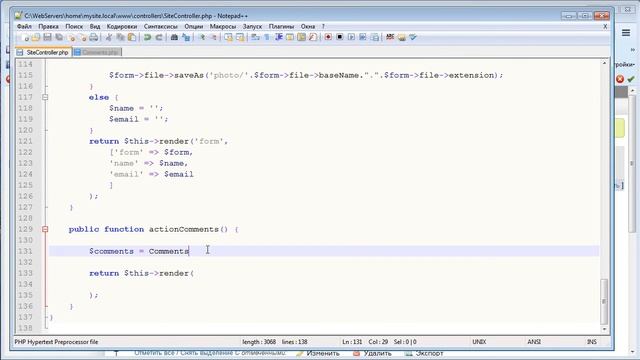Stop macro recording with black square
The height and width of the screenshot is (360, 640).
(340, 38)
